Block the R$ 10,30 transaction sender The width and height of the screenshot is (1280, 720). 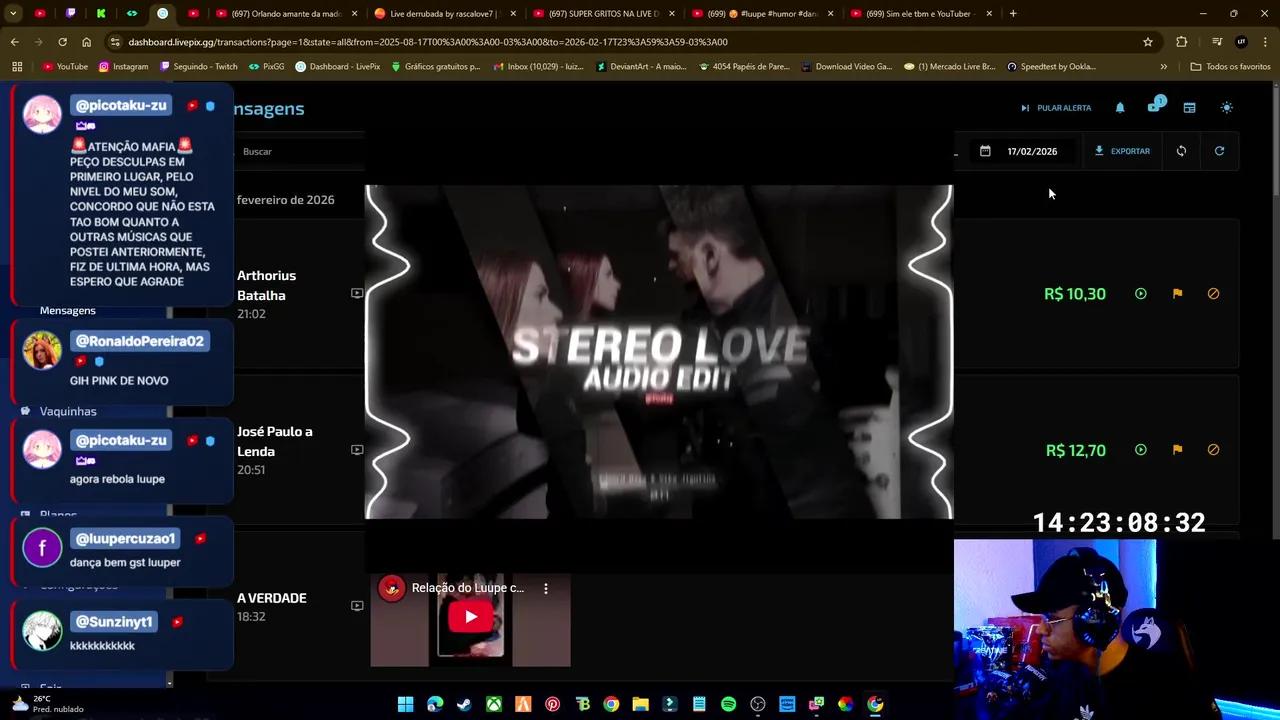pos(1213,294)
